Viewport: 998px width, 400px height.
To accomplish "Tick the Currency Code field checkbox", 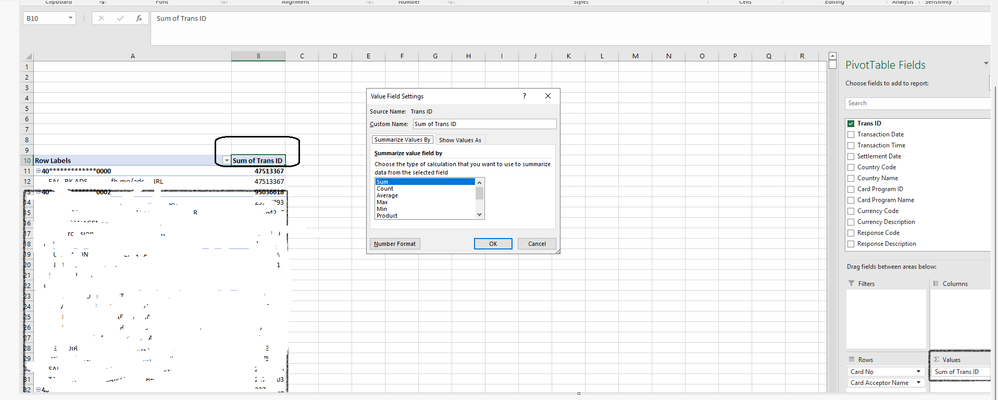I will tap(850, 211).
